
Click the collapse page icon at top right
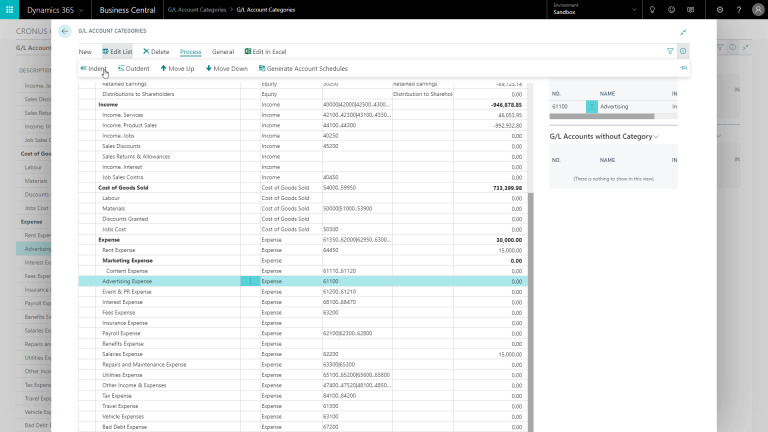click(x=683, y=32)
